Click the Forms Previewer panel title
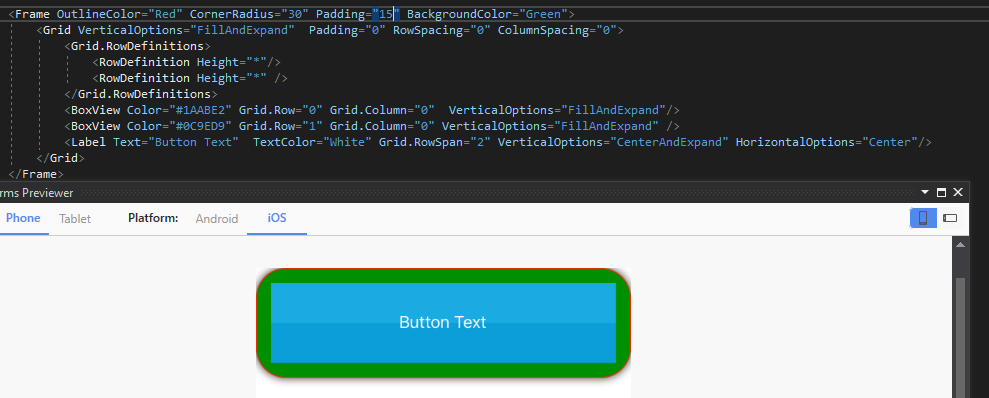The image size is (989, 398). pyautogui.click(x=37, y=193)
